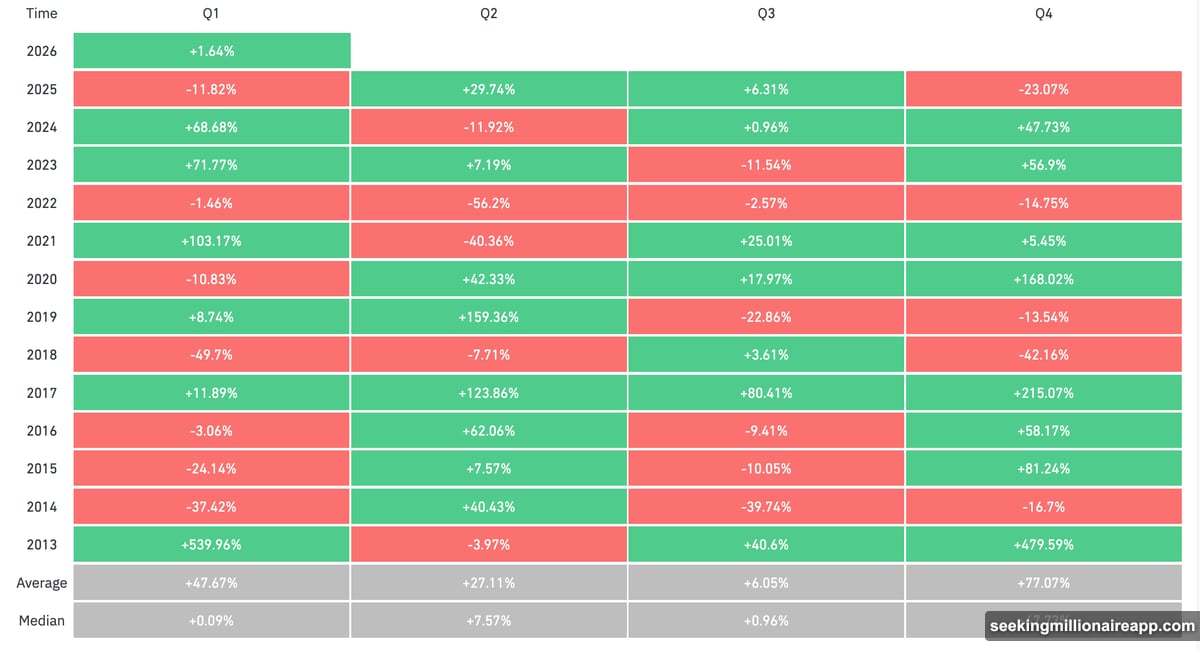1200x651 pixels.
Task: Open the seekingmillionaireapp.com watermark link
Action: [x=1091, y=627]
